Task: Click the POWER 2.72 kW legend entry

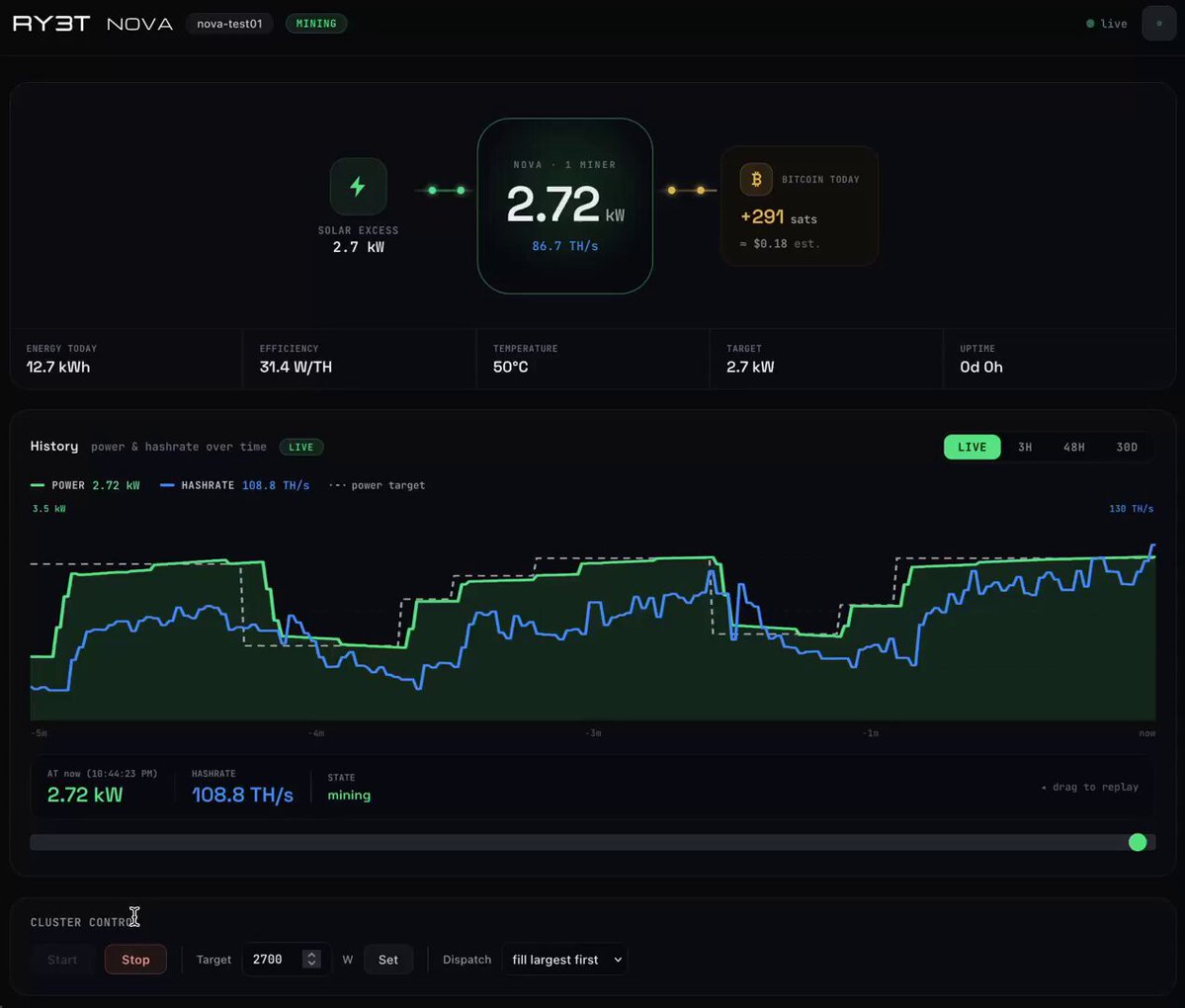Action: (x=85, y=485)
